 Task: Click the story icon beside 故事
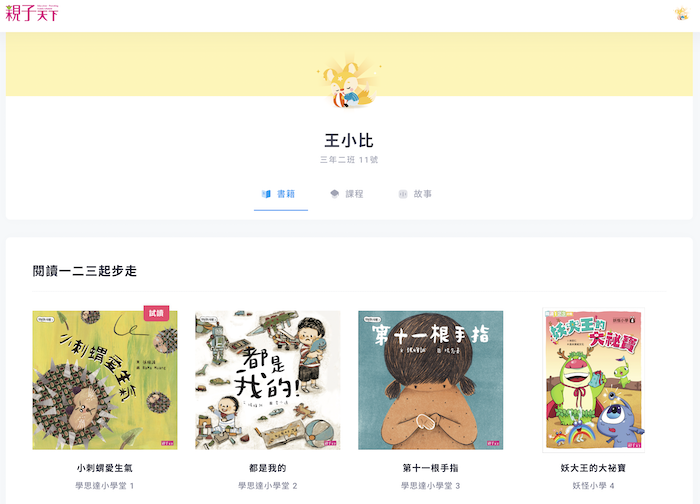(403, 194)
